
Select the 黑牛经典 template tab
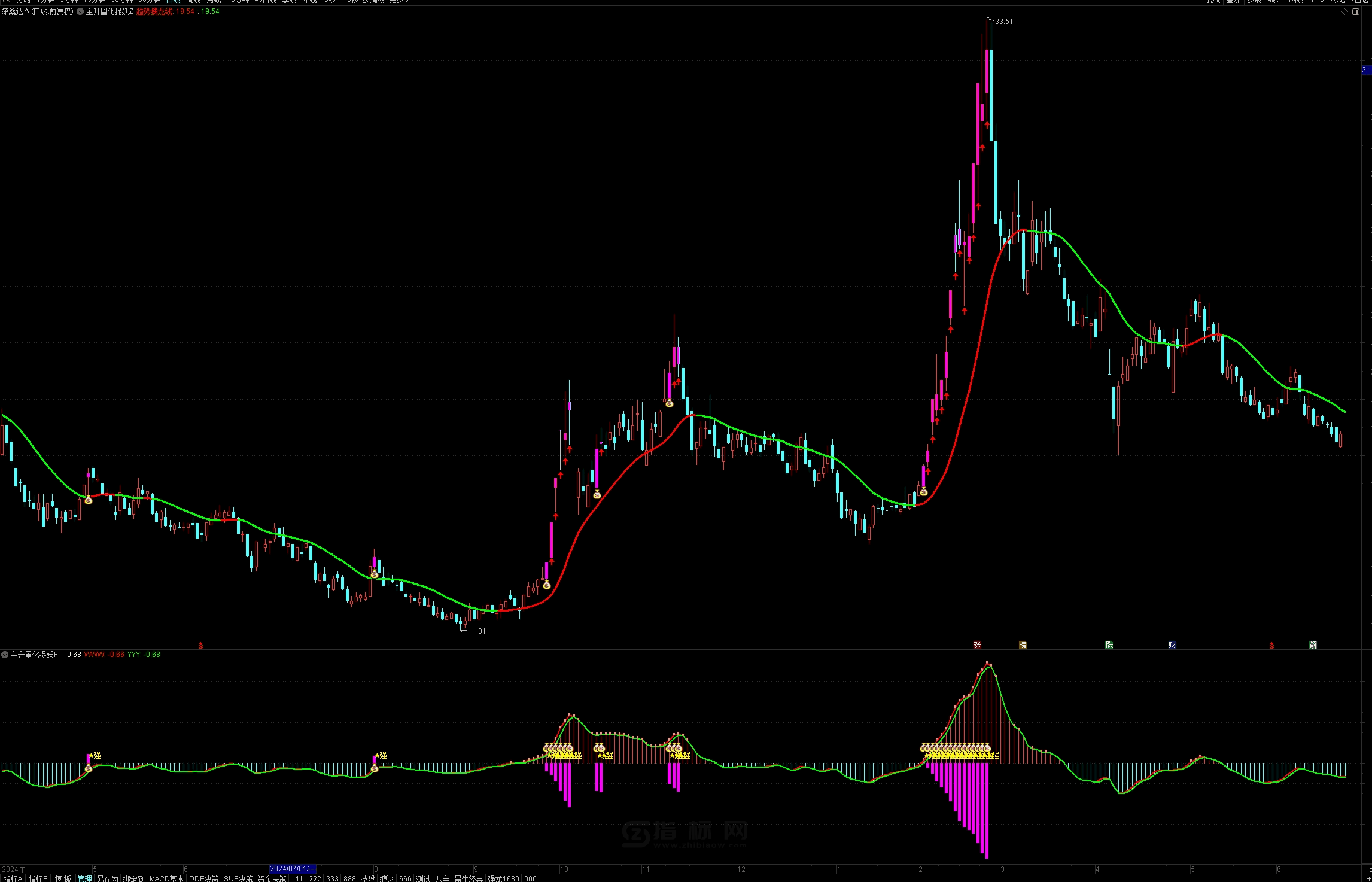coord(469,878)
